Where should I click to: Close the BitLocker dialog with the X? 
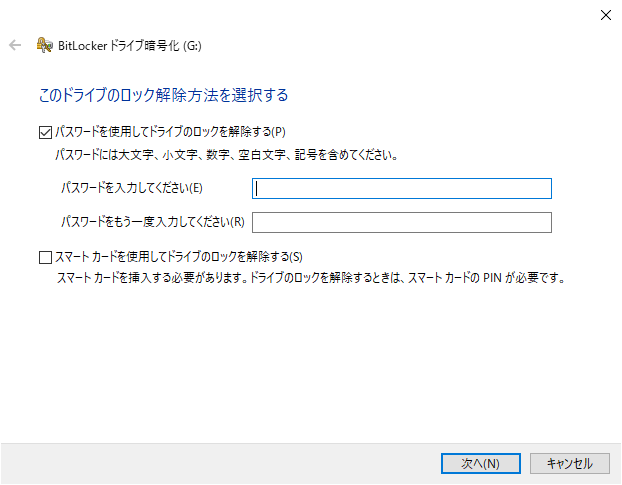pyautogui.click(x=605, y=15)
